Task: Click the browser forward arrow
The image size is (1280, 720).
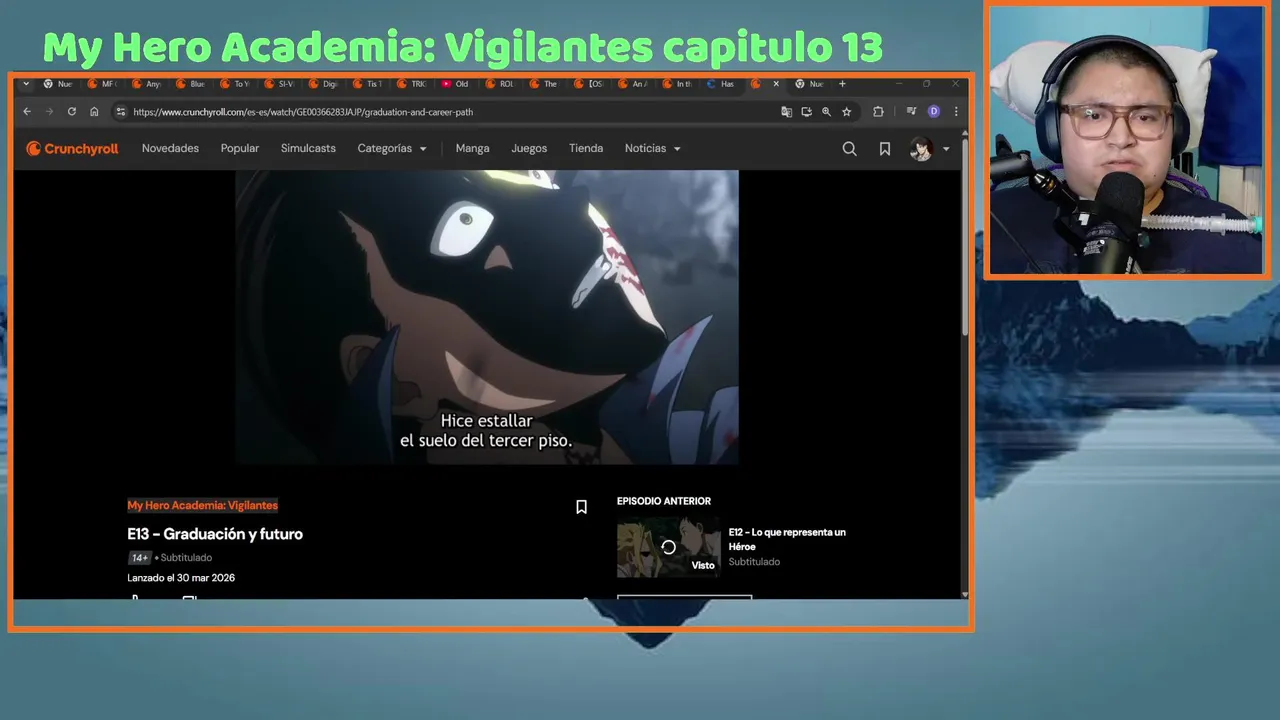Action: (49, 112)
